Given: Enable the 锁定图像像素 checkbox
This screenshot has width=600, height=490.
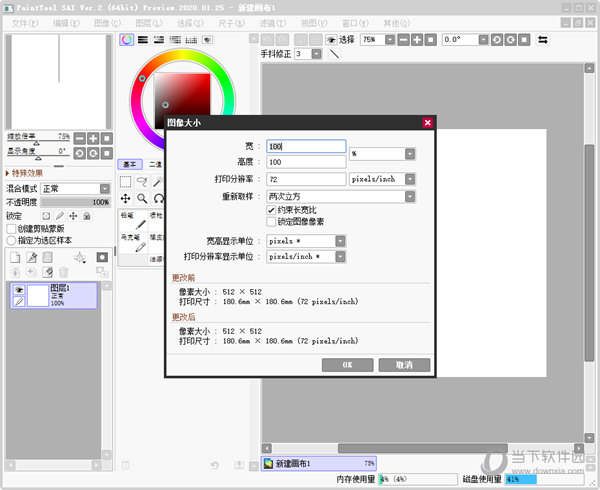Looking at the screenshot, I should point(272,222).
